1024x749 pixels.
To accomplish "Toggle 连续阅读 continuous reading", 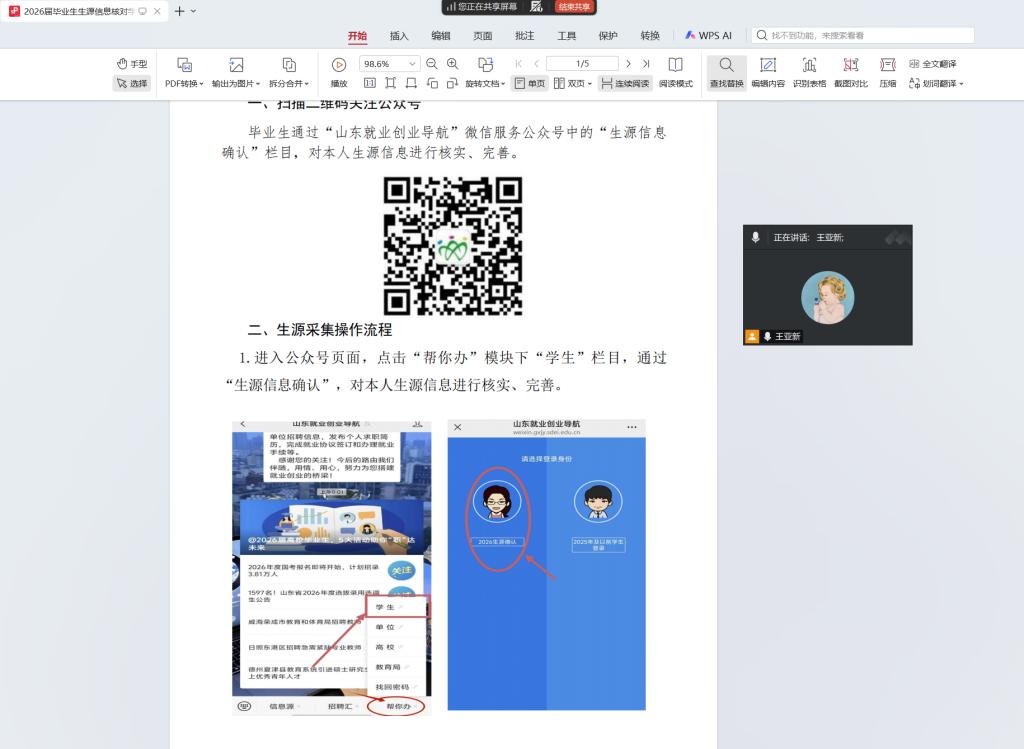I will tap(625, 83).
